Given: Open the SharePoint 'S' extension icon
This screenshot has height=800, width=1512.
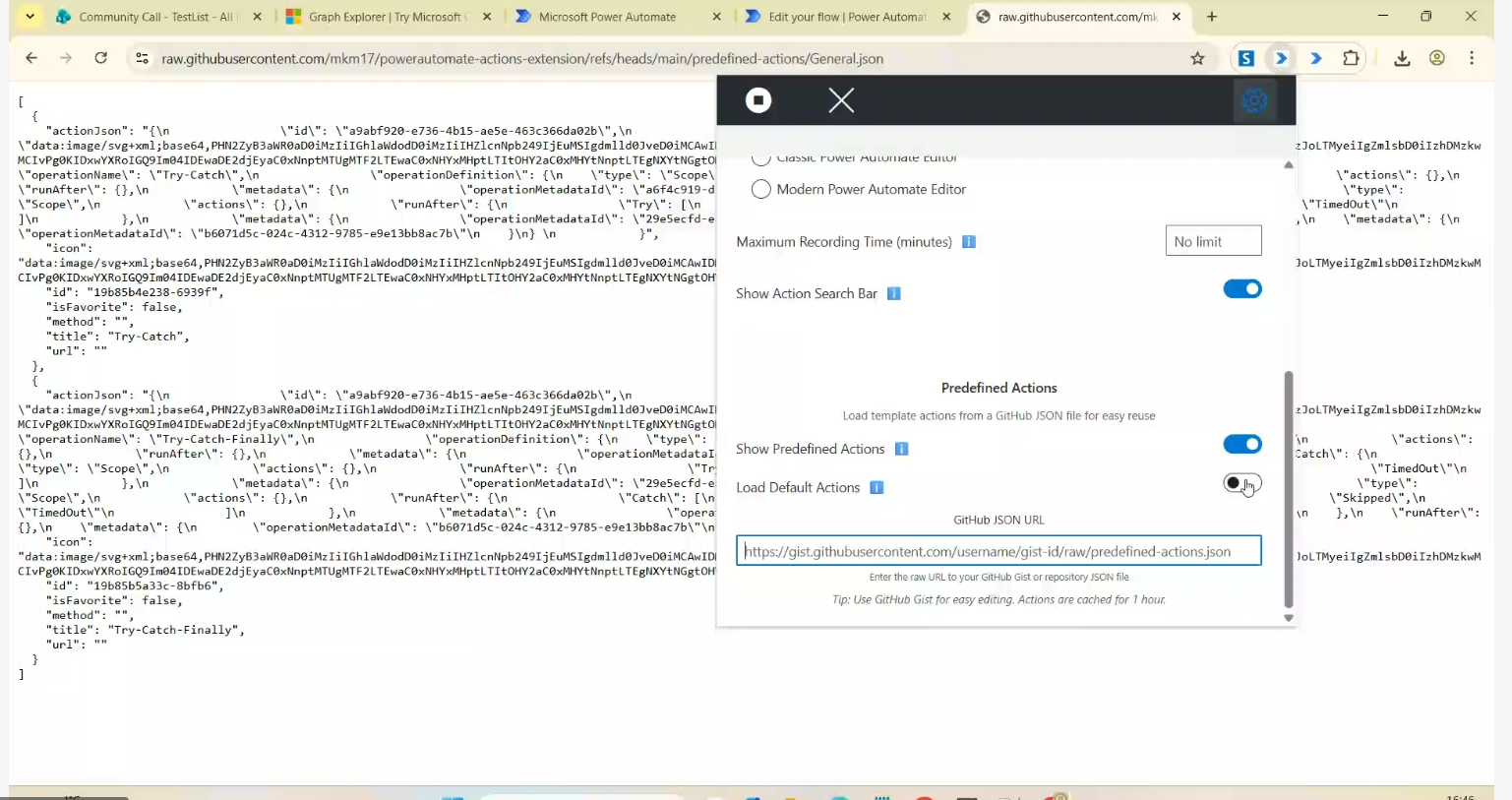Looking at the screenshot, I should coord(1245,59).
